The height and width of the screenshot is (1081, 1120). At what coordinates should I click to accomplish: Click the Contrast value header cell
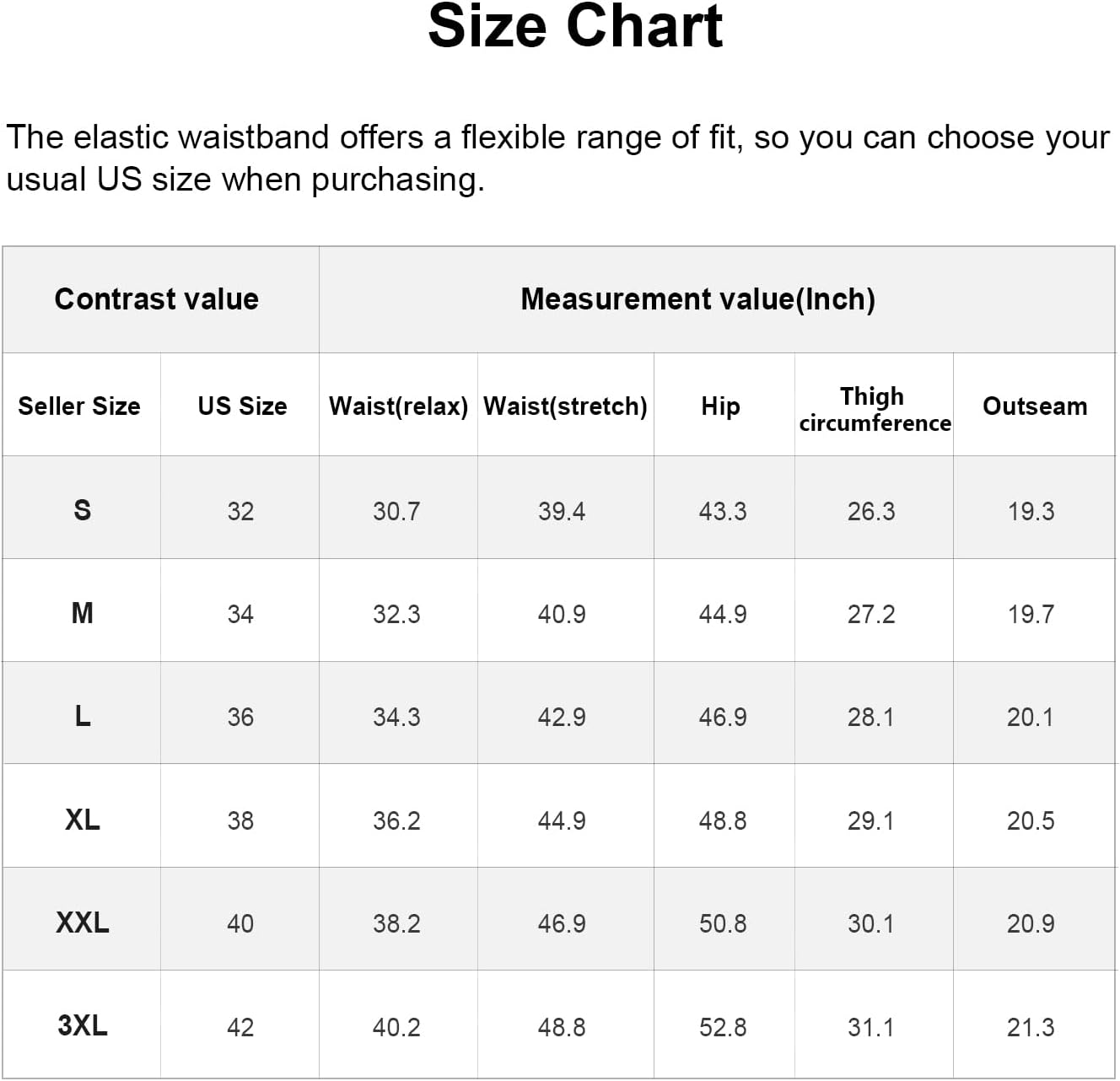tap(157, 299)
